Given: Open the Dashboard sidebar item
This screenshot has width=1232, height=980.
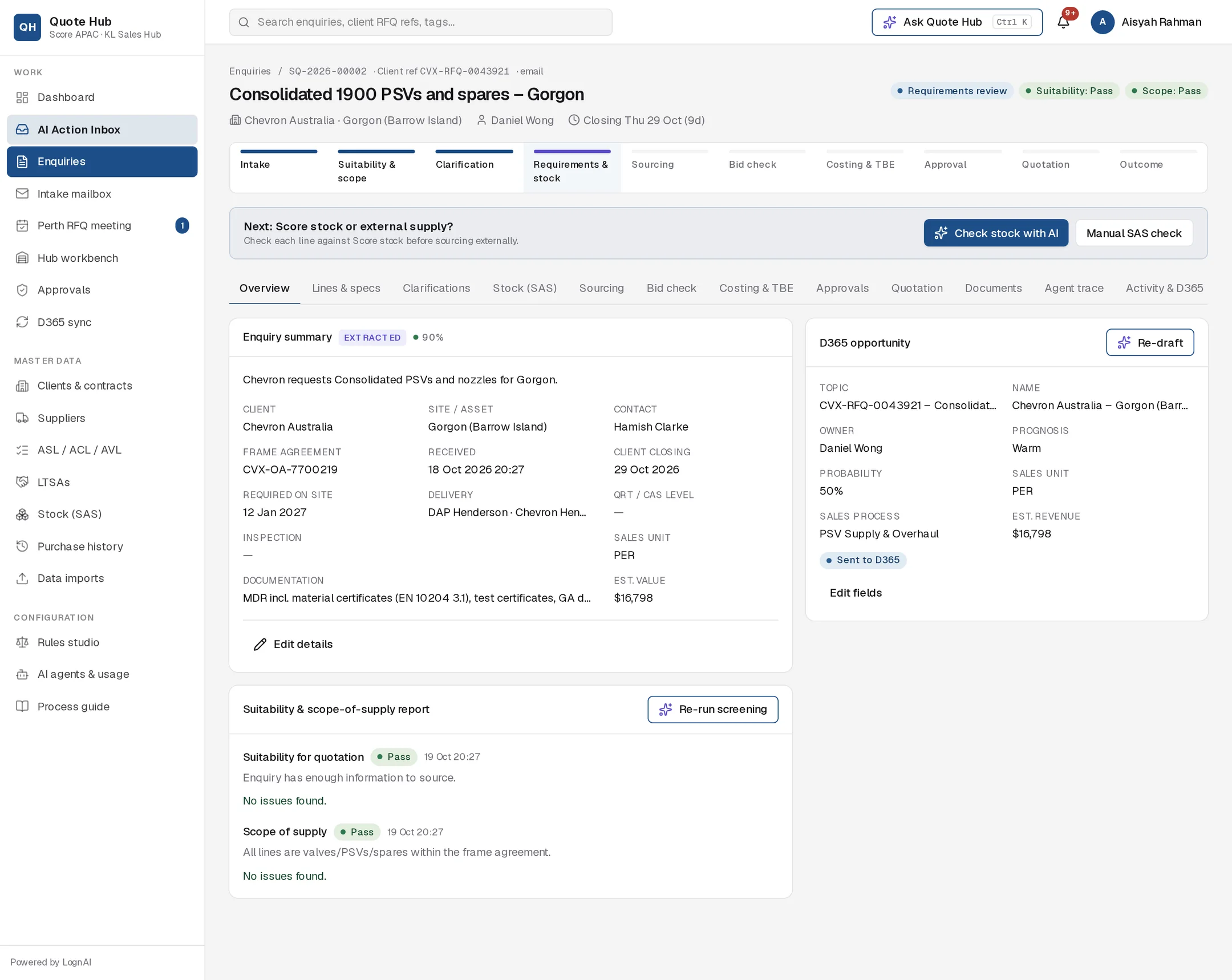Looking at the screenshot, I should pyautogui.click(x=102, y=97).
